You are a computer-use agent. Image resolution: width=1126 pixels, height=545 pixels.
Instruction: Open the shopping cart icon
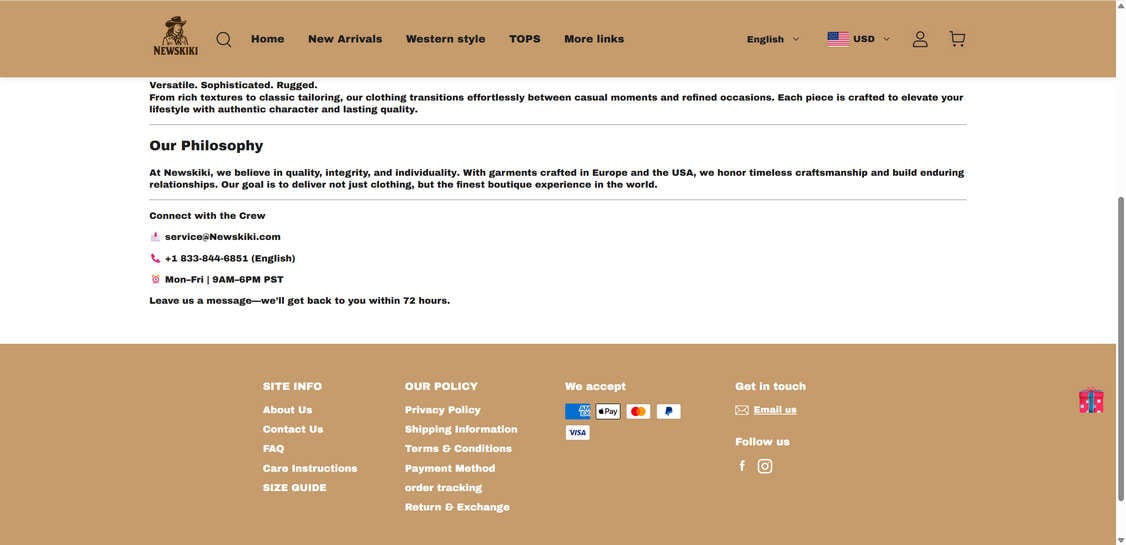pos(957,39)
